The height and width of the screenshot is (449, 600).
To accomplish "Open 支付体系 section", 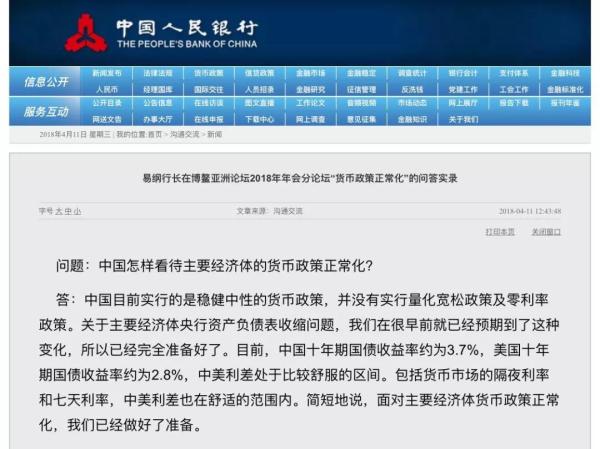I will (514, 73).
